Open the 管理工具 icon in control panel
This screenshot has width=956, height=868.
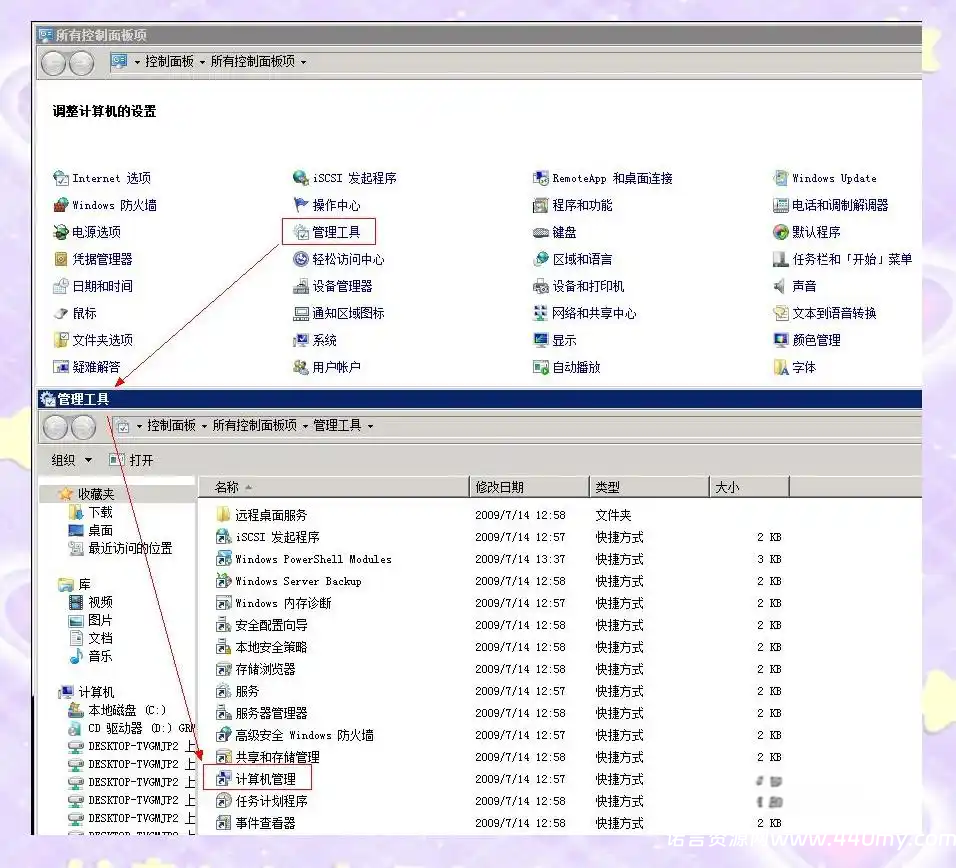pos(301,232)
